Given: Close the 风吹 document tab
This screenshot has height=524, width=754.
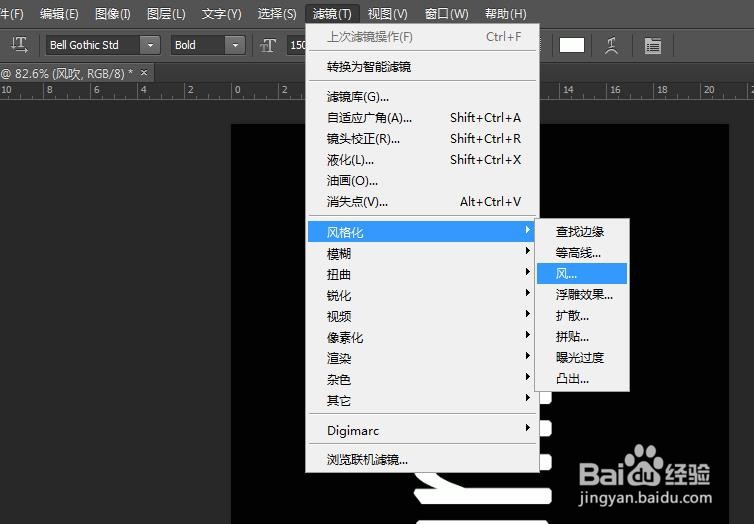Looking at the screenshot, I should (144, 73).
